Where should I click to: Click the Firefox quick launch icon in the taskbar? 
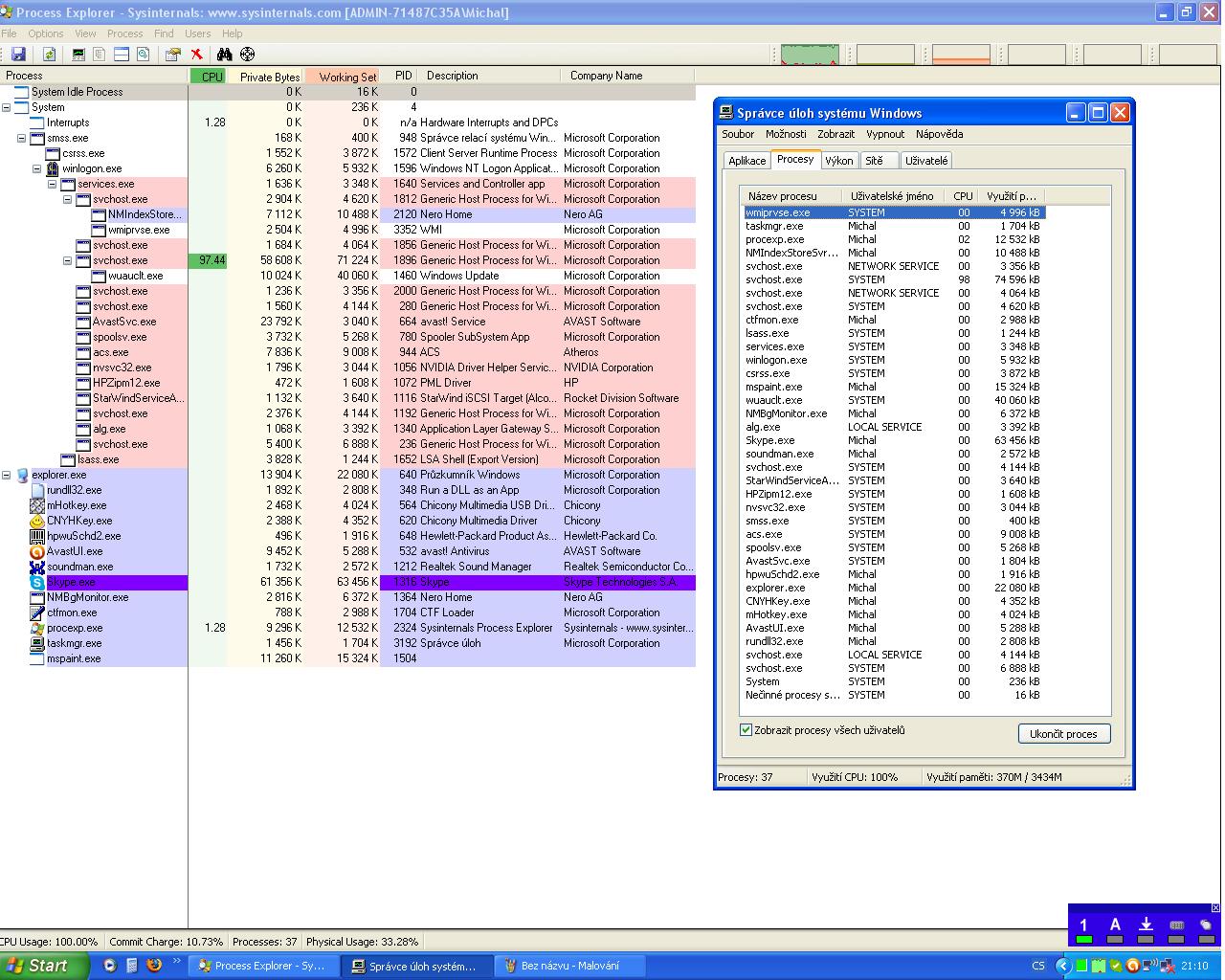(x=154, y=966)
